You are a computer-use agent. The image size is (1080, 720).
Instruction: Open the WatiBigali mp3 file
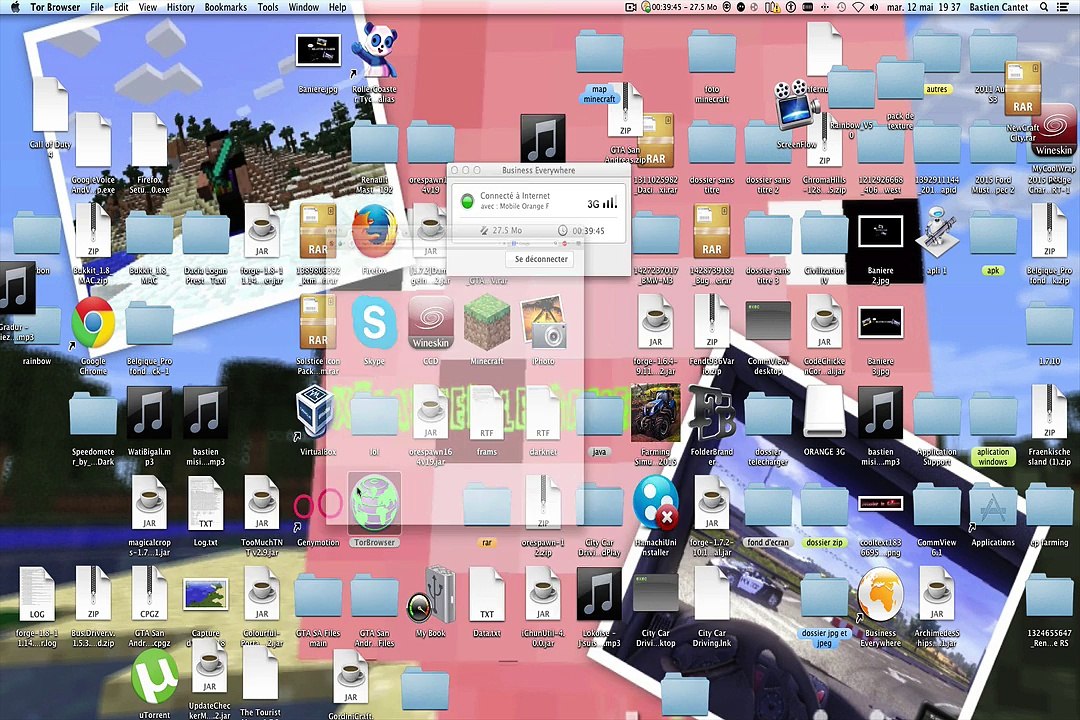(149, 413)
